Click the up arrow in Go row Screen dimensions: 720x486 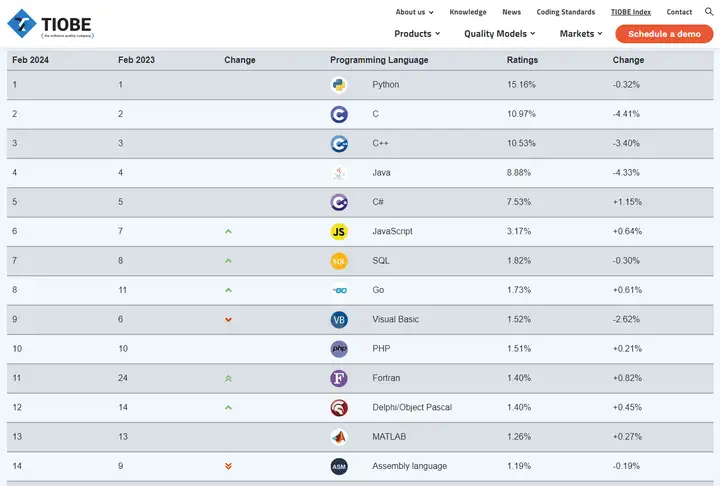coord(228,290)
